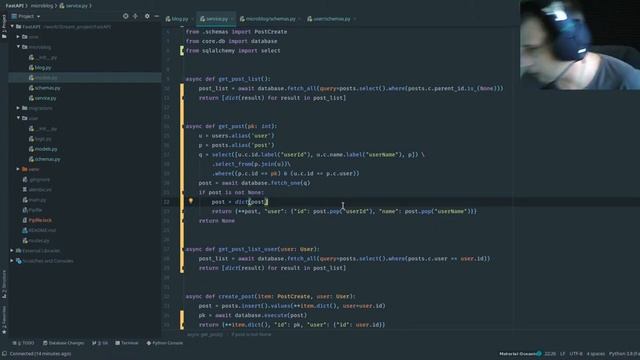Viewport: 640px width, 360px height.
Task: Collapse the user folder
Action: [x=18, y=118]
